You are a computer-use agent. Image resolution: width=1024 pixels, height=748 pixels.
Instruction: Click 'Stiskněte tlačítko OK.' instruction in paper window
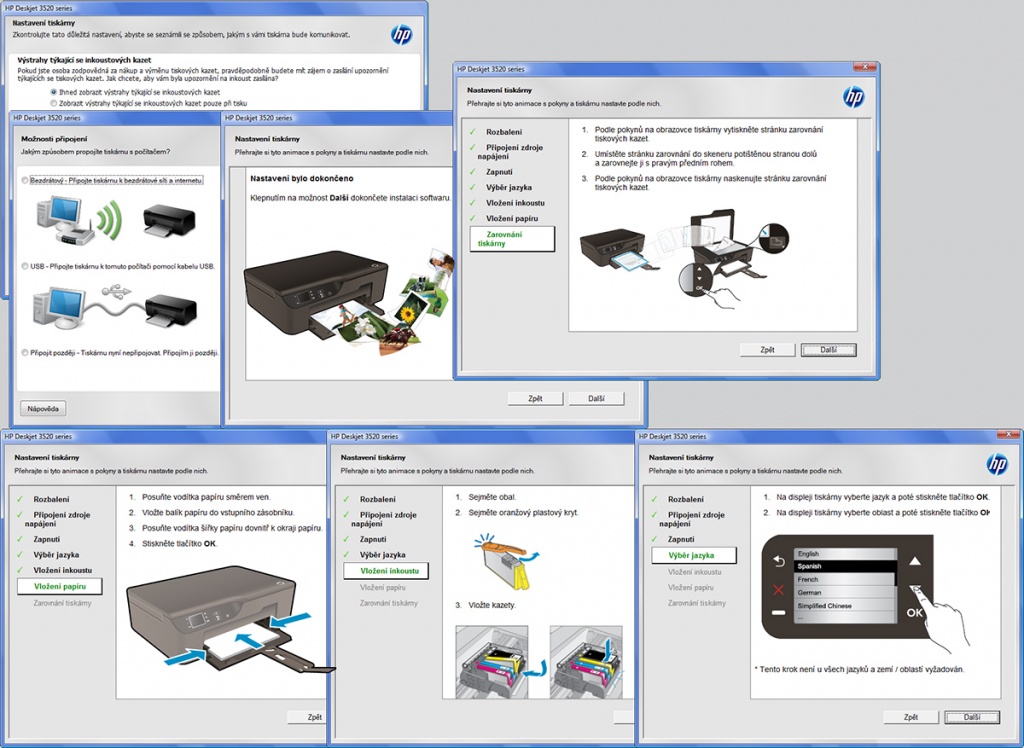tap(179, 544)
